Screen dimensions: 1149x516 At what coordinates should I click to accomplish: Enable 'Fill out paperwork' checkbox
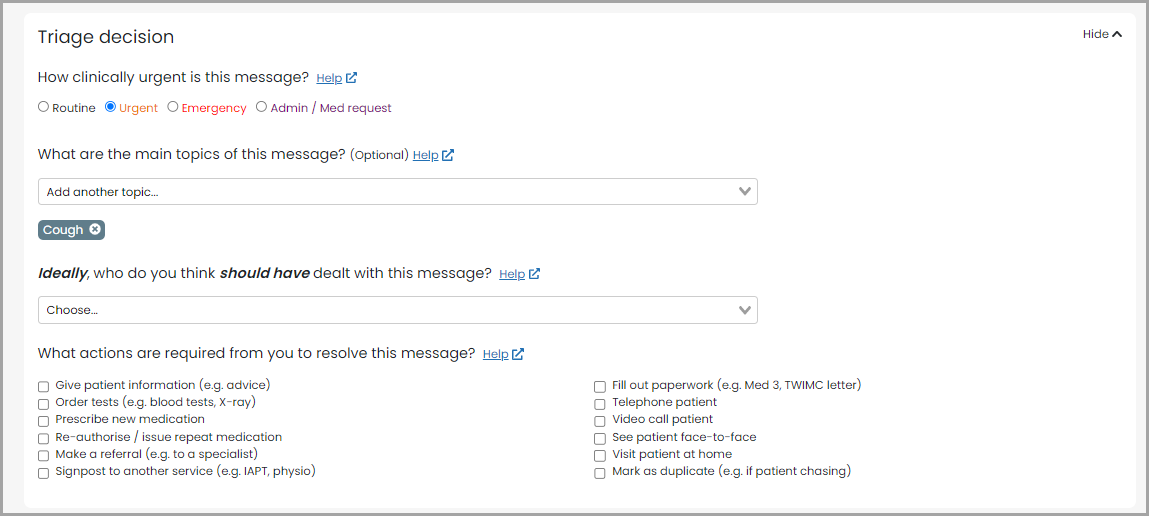click(x=600, y=386)
